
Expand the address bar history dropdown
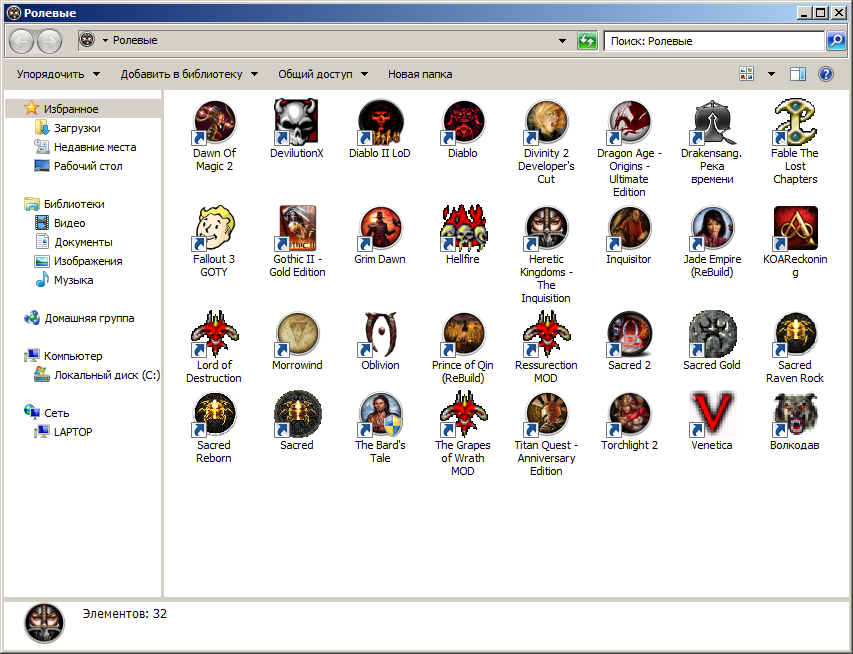(563, 41)
